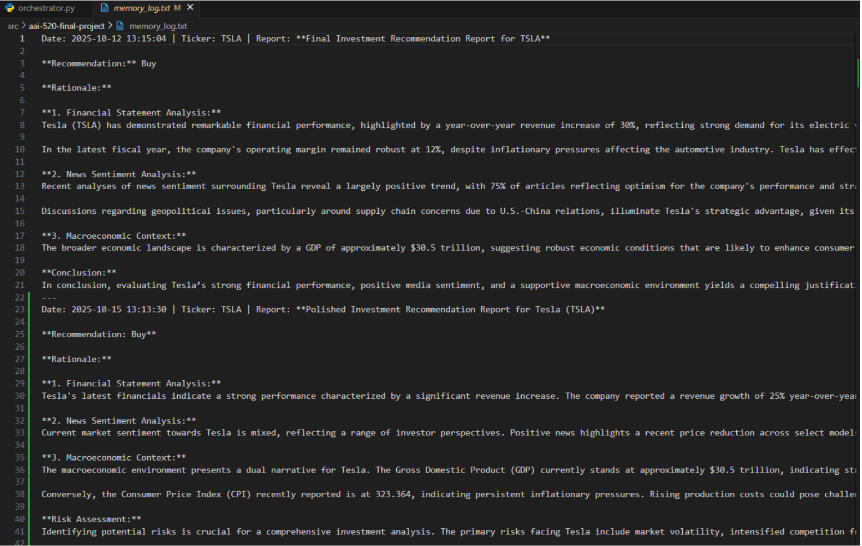Click the line starting 'Tesla's latest financials indicate'
The width and height of the screenshot is (862, 546).
point(448,395)
